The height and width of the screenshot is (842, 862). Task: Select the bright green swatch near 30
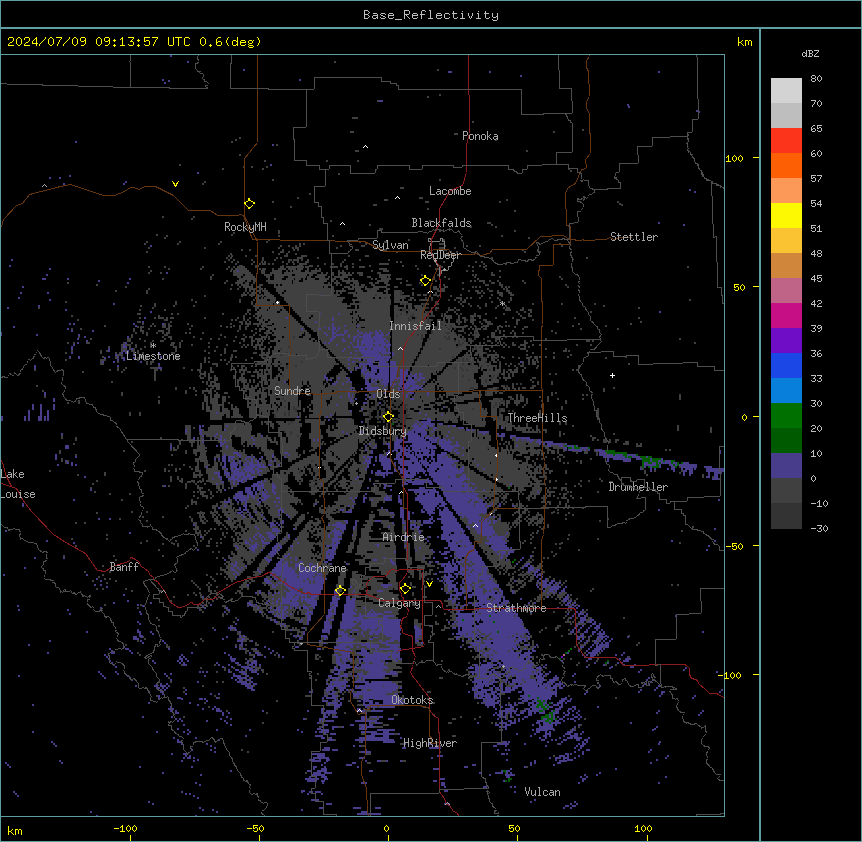click(786, 416)
